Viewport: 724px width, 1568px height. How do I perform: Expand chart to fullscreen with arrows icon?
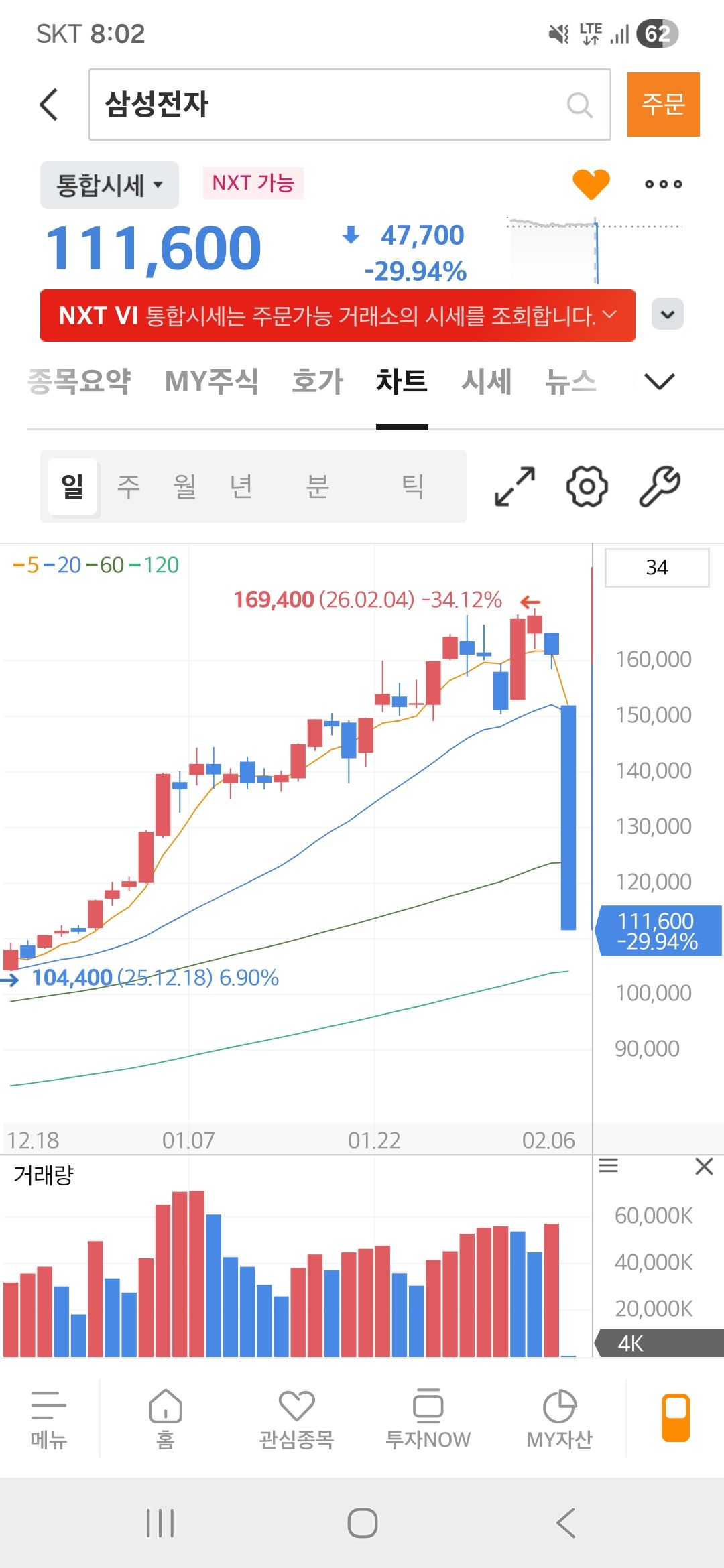click(x=515, y=486)
